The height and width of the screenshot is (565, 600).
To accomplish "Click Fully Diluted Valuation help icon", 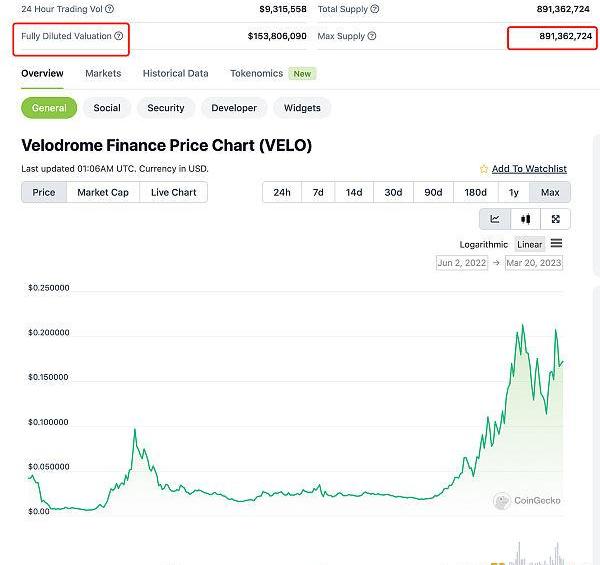I will 119,36.
